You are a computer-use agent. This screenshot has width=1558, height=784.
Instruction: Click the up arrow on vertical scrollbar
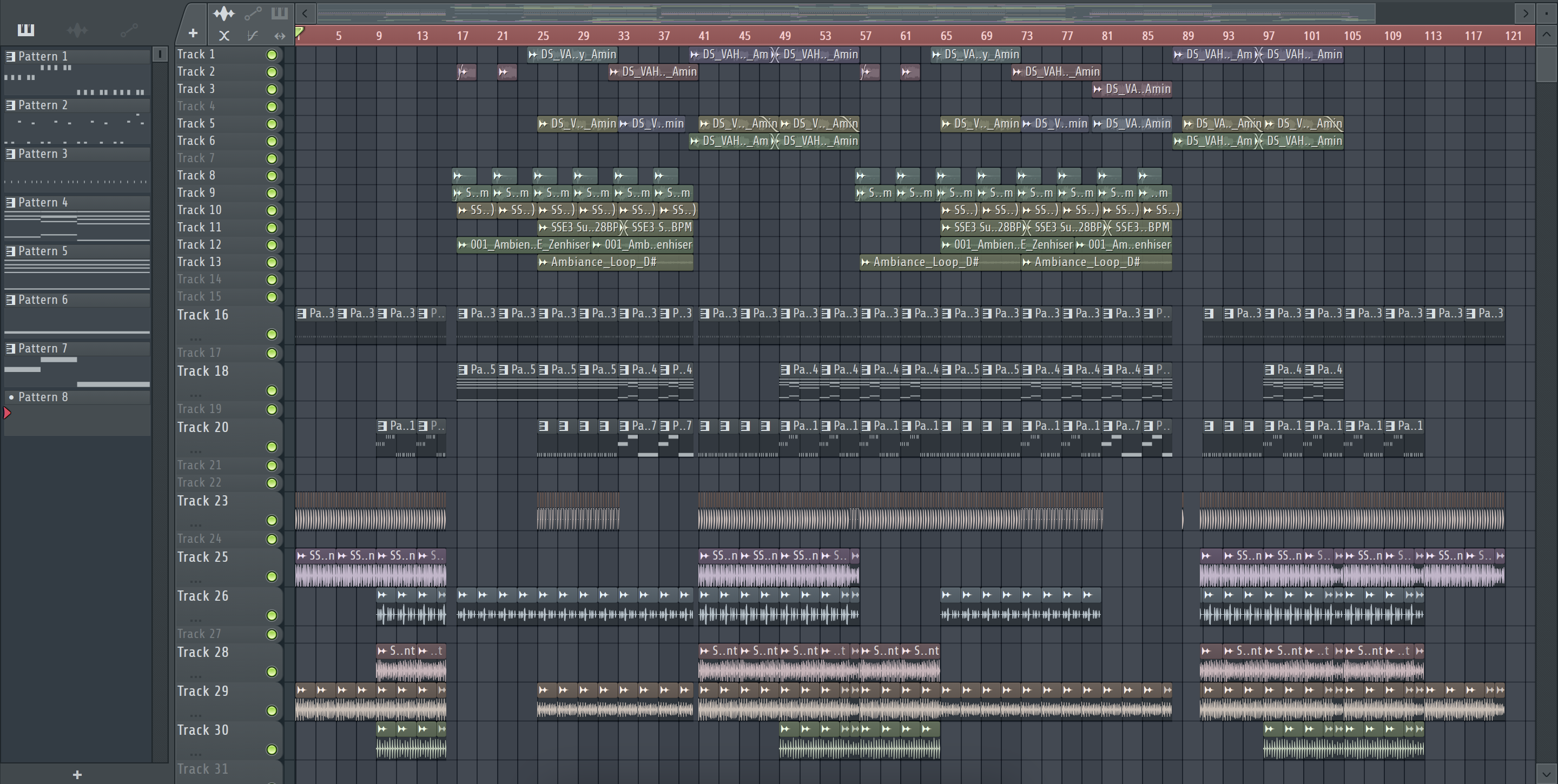point(1546,35)
